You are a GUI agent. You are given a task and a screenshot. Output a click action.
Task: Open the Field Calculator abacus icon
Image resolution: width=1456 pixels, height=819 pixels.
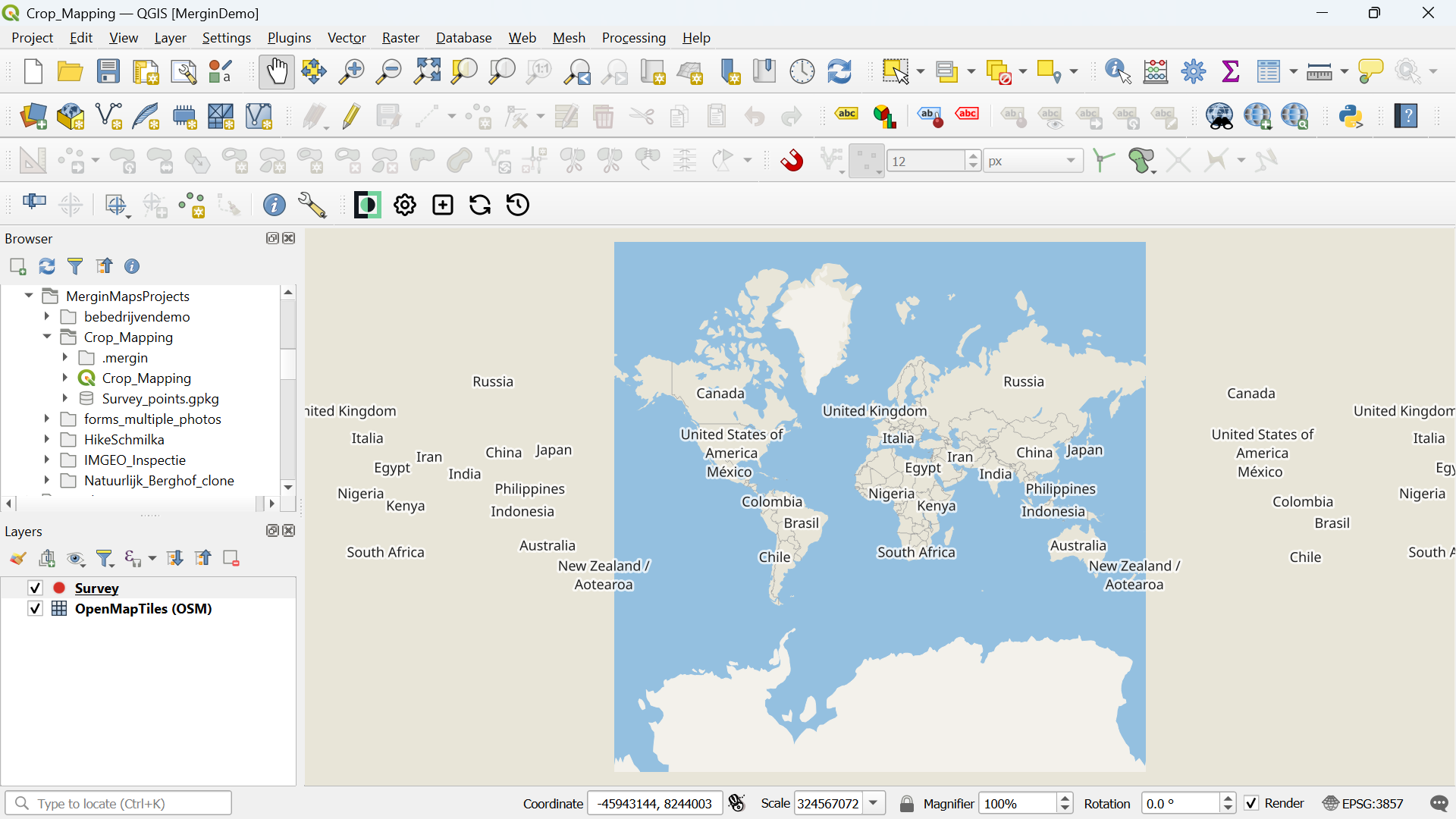pyautogui.click(x=1155, y=72)
